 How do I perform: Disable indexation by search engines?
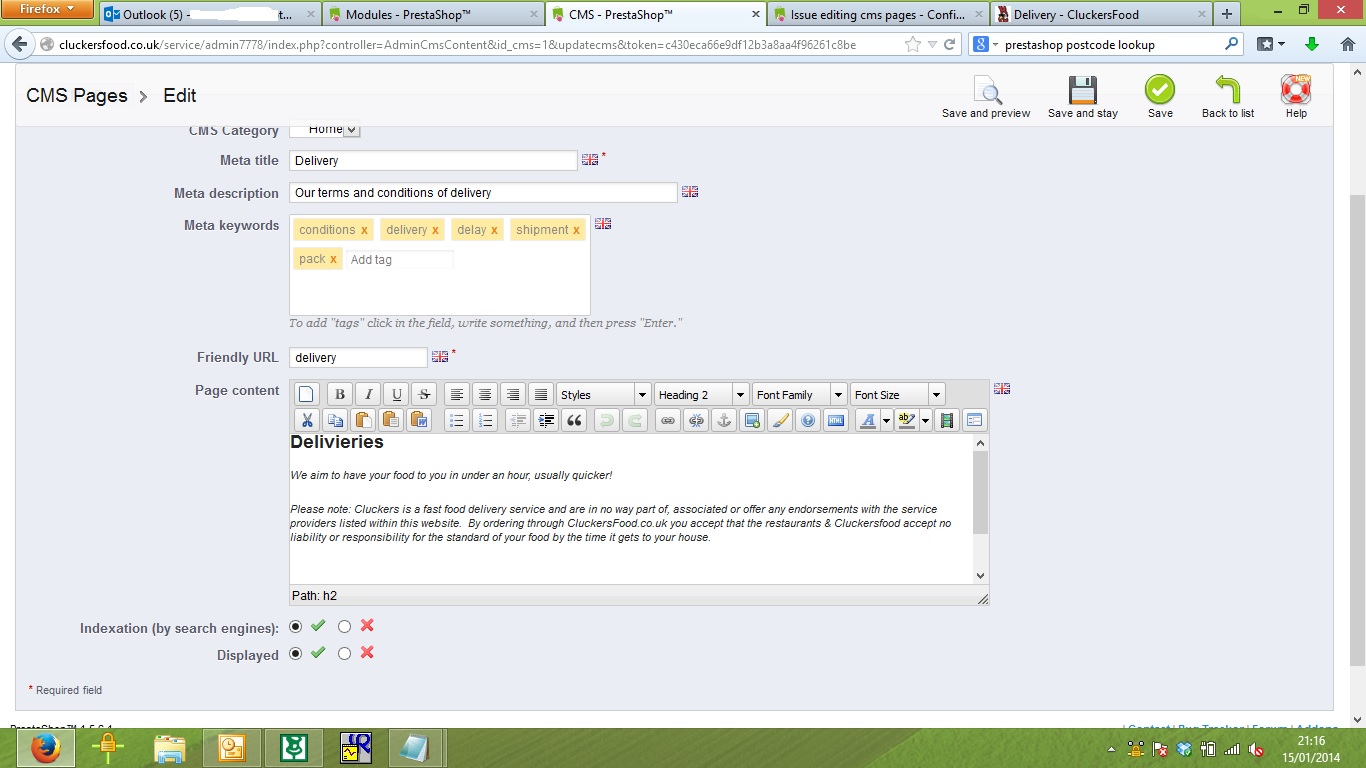344,626
